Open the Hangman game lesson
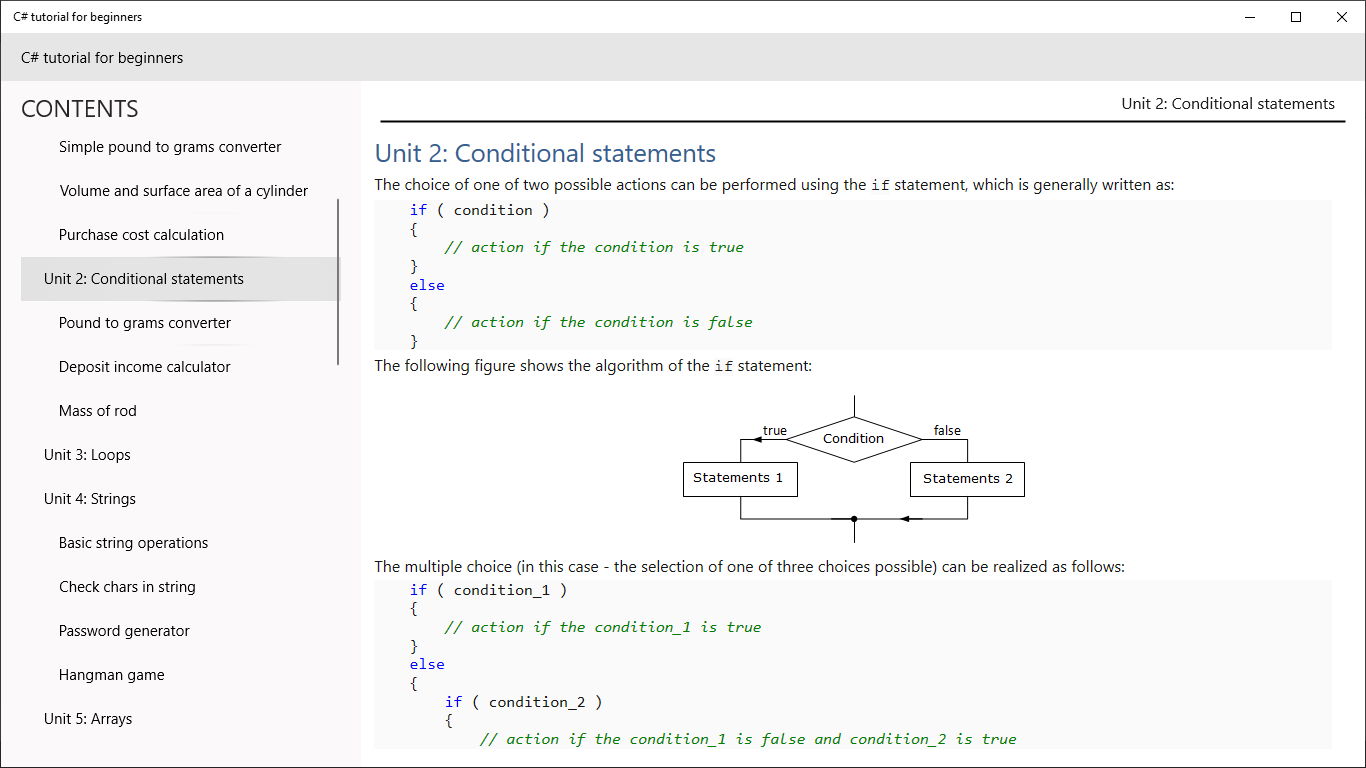1366x768 pixels. pos(112,675)
